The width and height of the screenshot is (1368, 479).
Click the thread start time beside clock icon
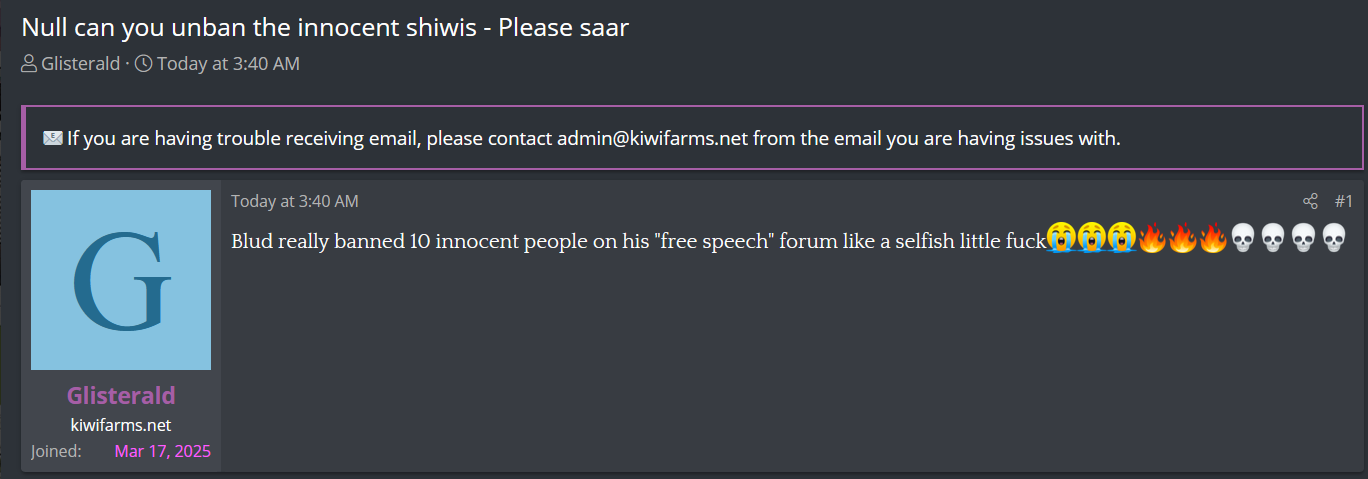tap(228, 64)
